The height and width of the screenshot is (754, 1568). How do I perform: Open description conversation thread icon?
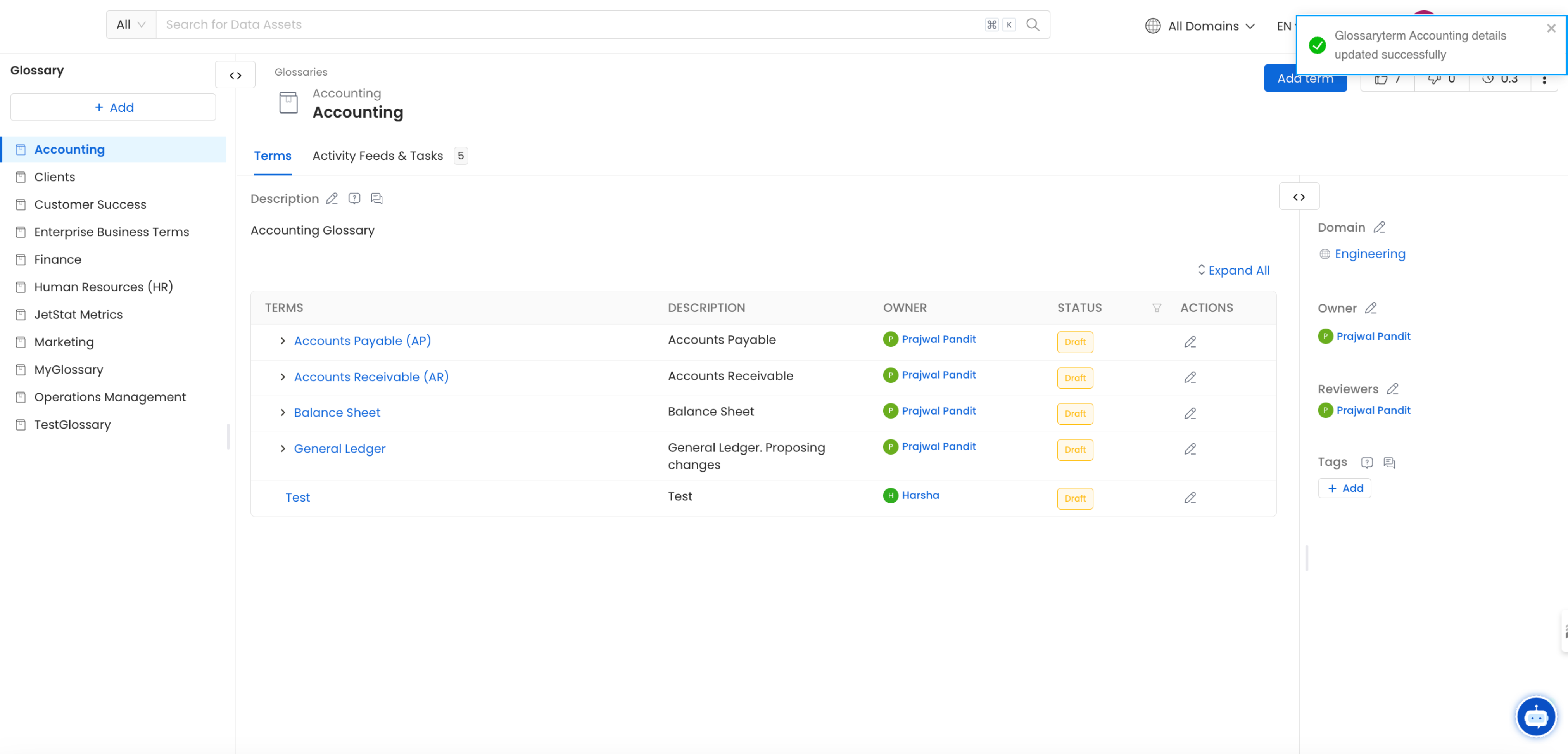pos(377,199)
